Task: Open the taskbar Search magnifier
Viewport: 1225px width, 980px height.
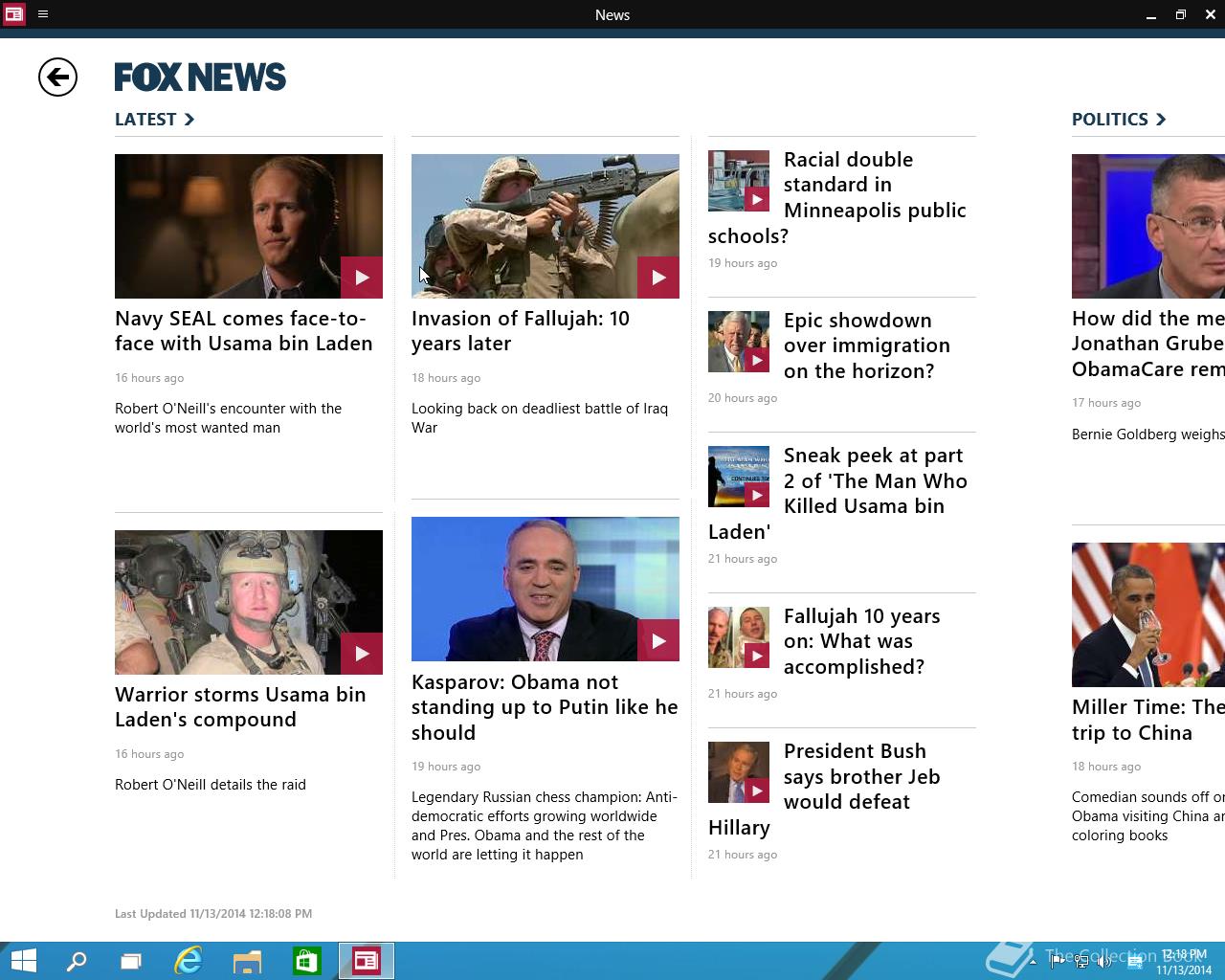Action: [x=77, y=961]
